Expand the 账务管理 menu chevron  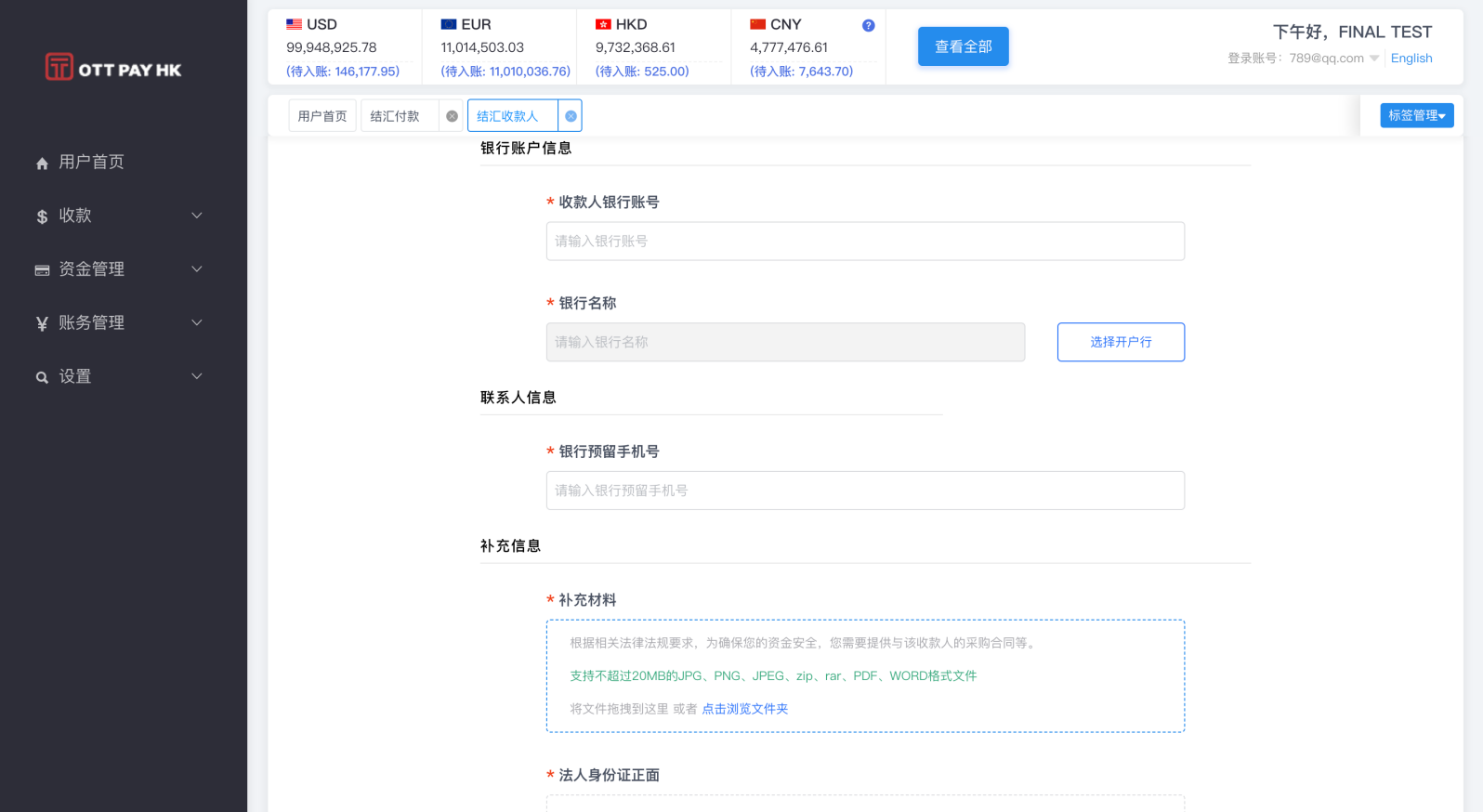click(x=197, y=322)
